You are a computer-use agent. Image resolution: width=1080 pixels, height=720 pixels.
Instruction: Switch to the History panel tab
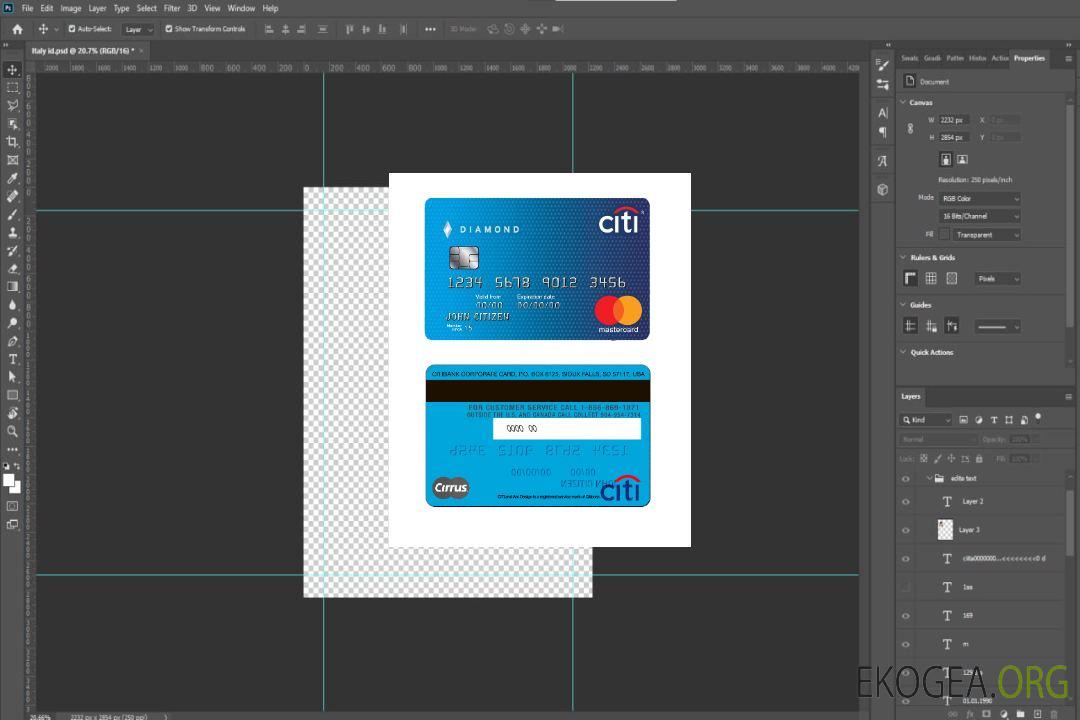coord(977,59)
